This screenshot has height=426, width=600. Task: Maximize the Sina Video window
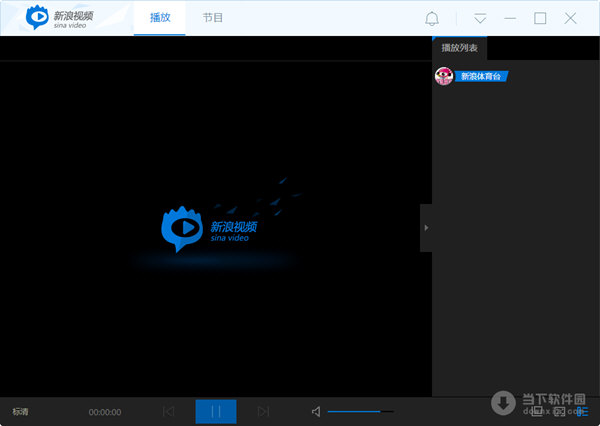(x=540, y=18)
